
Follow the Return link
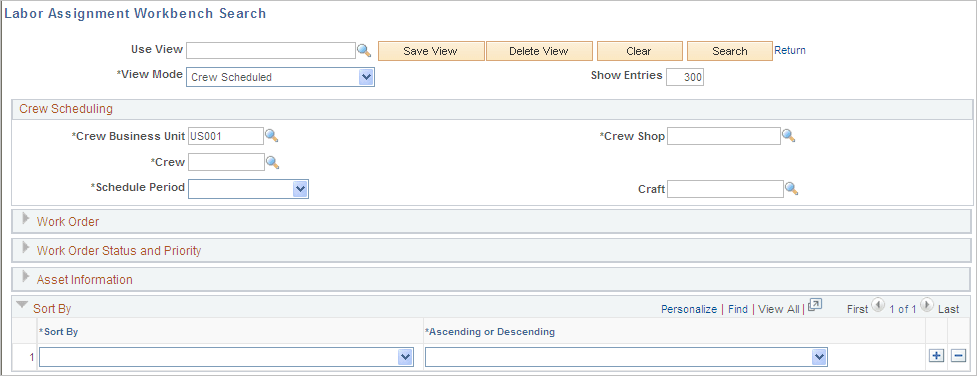789,51
